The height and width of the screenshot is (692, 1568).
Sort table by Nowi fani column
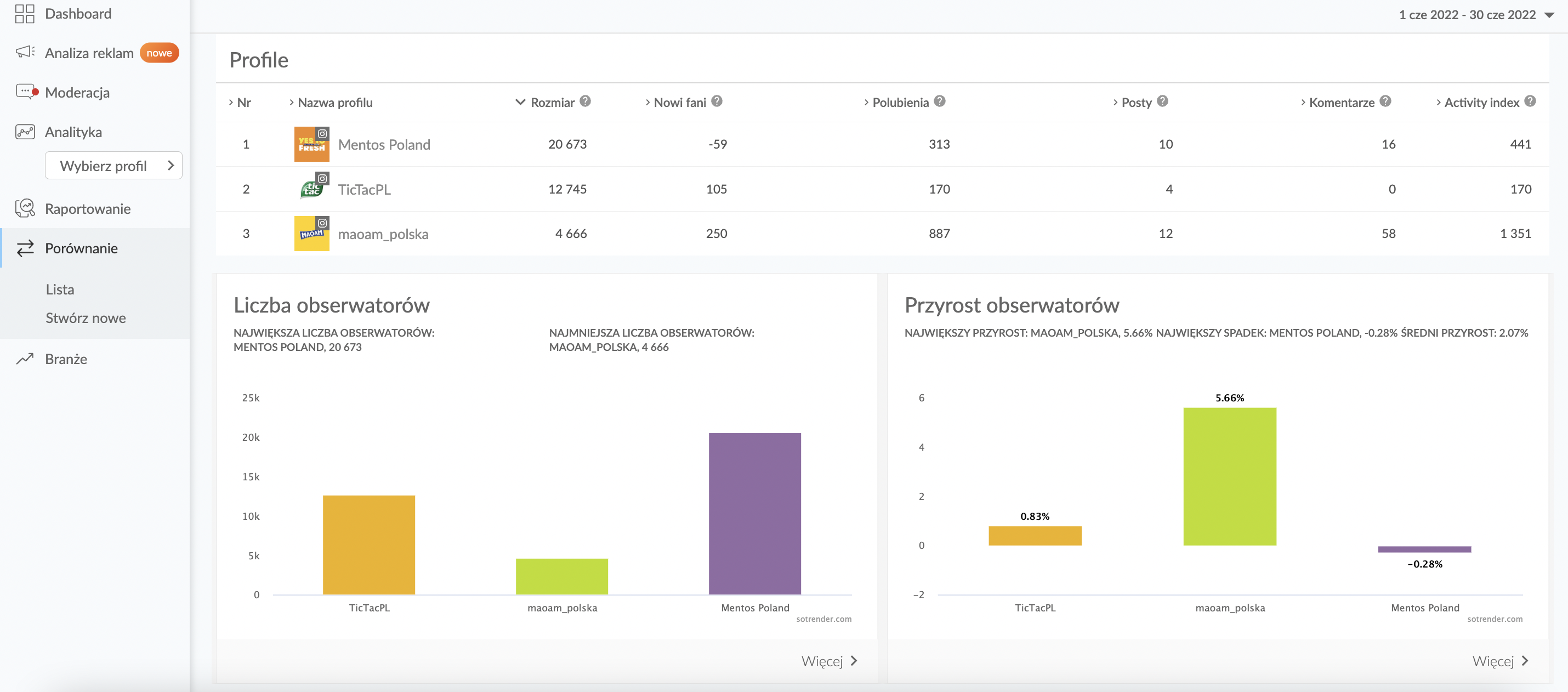click(679, 102)
